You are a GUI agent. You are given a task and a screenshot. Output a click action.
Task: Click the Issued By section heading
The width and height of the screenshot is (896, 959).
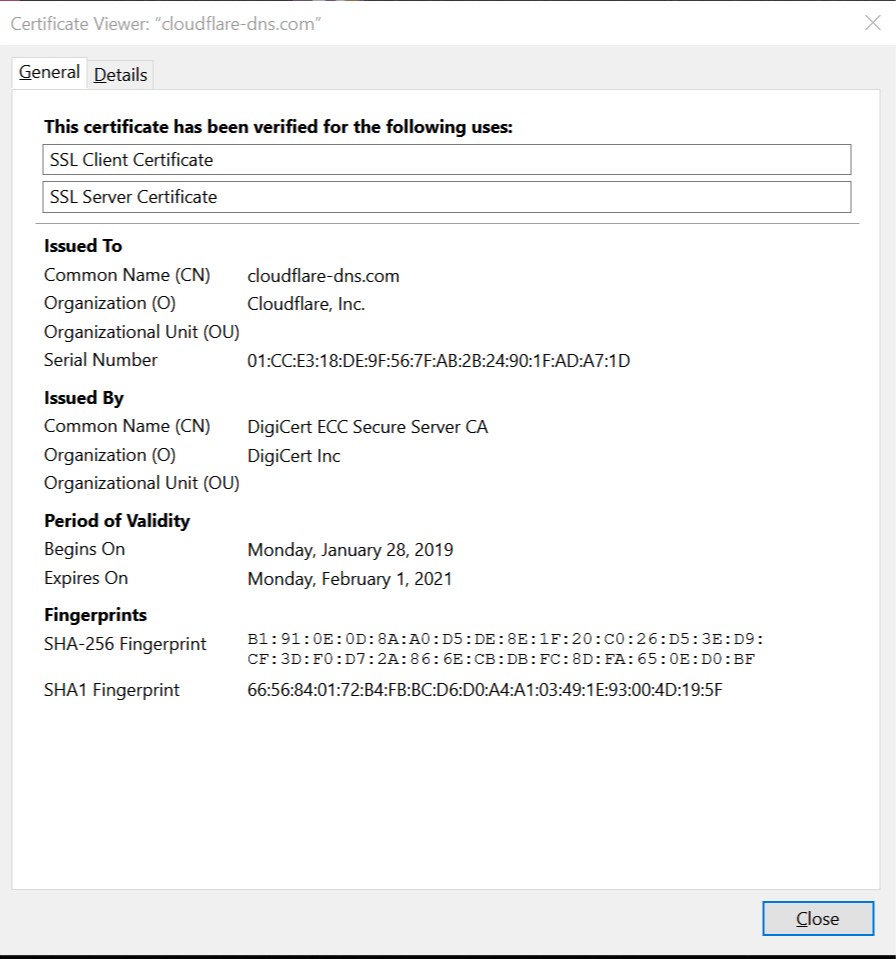[84, 398]
